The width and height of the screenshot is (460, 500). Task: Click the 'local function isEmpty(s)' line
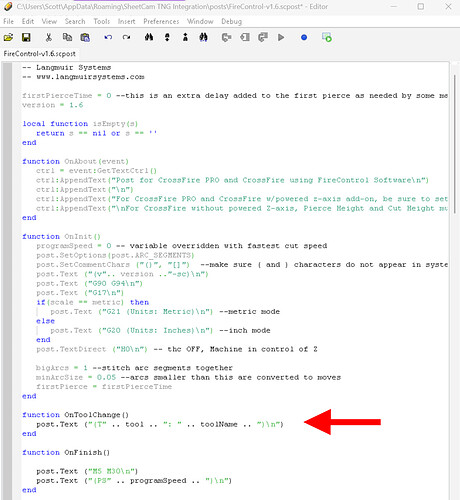pyautogui.click(x=80, y=124)
